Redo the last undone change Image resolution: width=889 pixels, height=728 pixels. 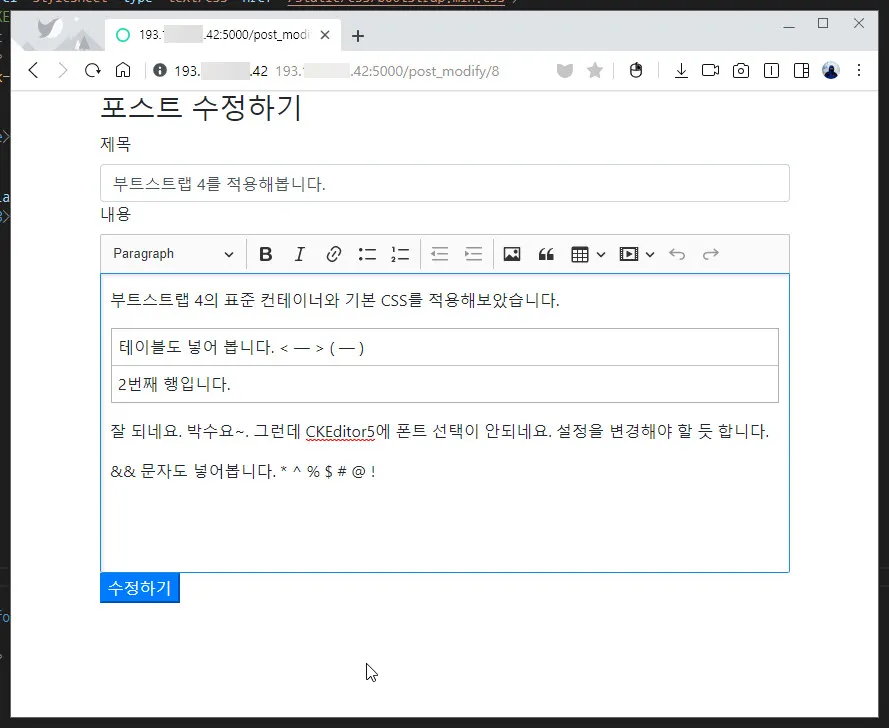711,253
